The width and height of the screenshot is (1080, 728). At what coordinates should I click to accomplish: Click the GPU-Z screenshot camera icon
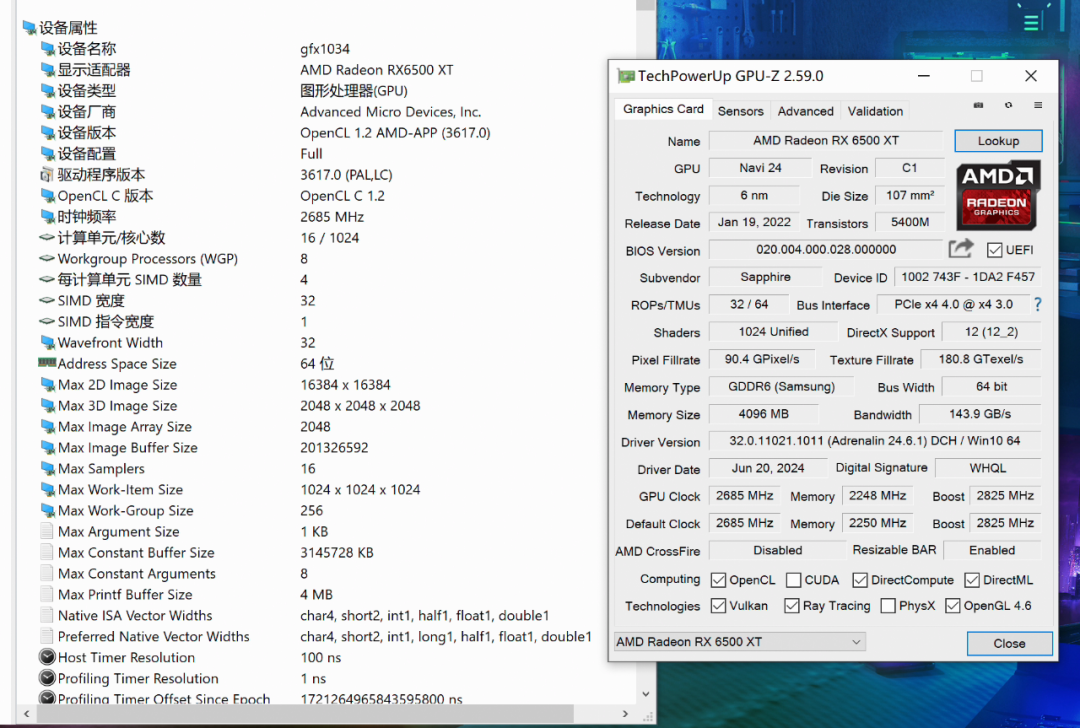(x=978, y=105)
